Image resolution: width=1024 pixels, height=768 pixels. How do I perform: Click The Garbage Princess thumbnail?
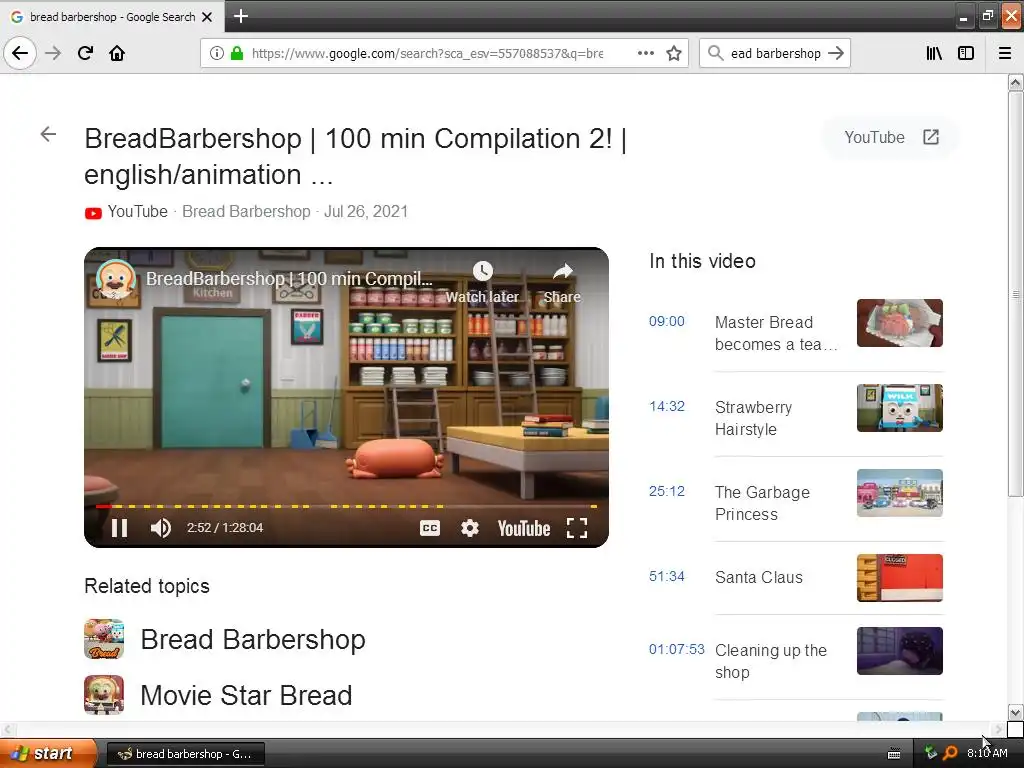pyautogui.click(x=900, y=493)
